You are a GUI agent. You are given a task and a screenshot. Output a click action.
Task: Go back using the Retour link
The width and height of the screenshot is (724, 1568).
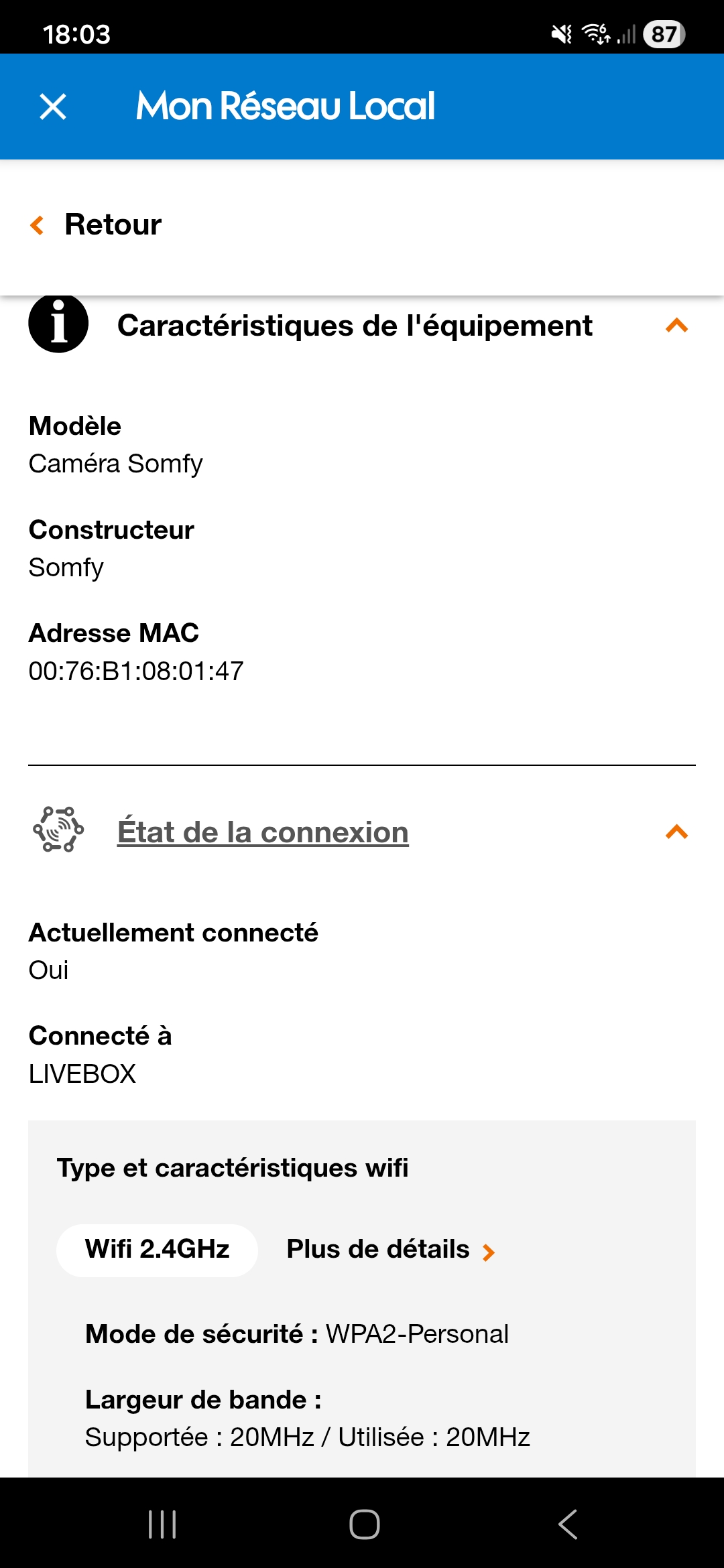point(113,224)
